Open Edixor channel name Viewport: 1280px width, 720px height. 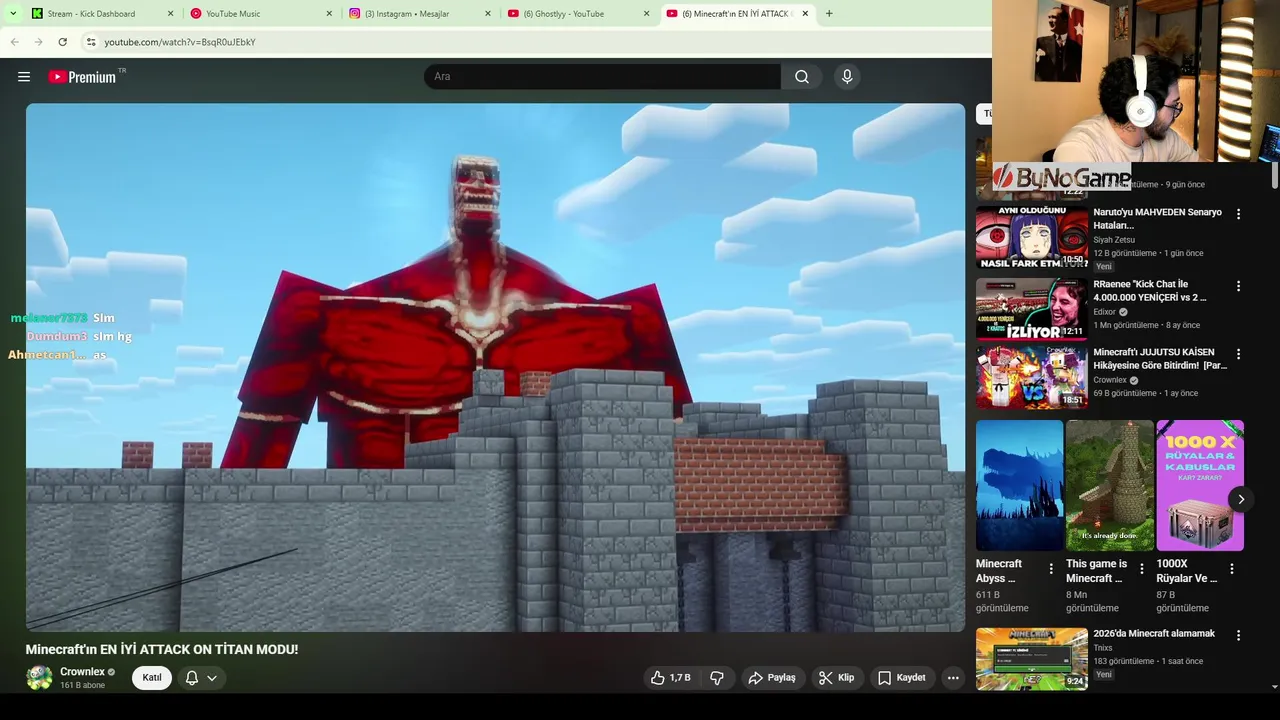[1105, 312]
